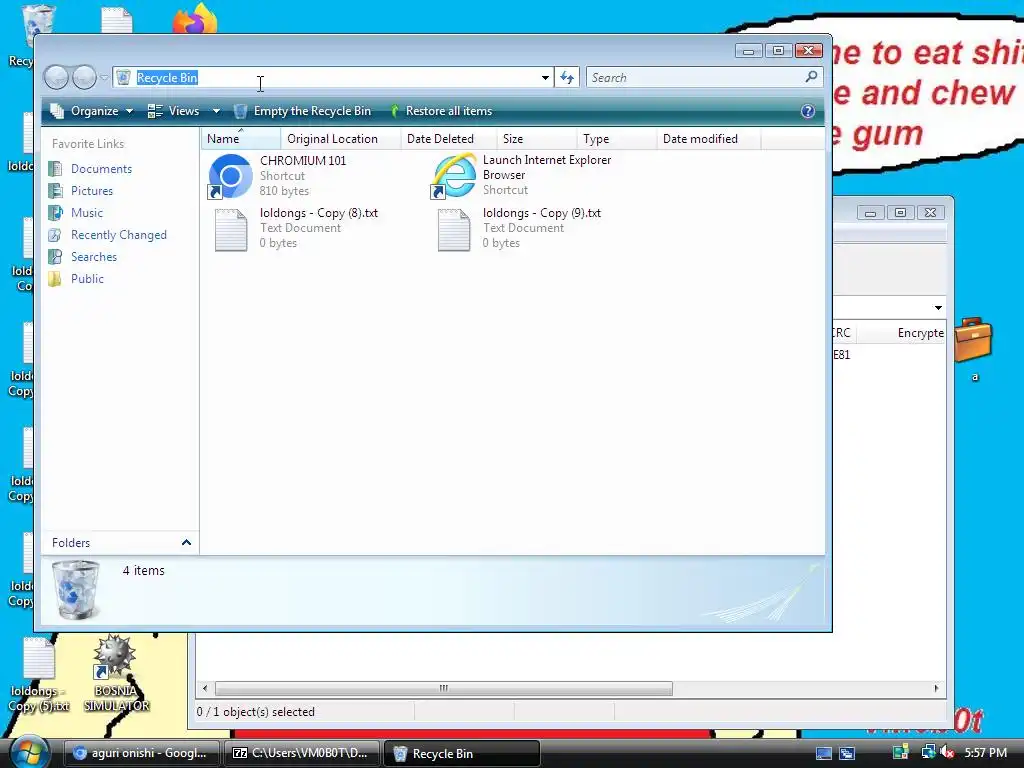
Task: Click Restore all items
Action: (441, 111)
